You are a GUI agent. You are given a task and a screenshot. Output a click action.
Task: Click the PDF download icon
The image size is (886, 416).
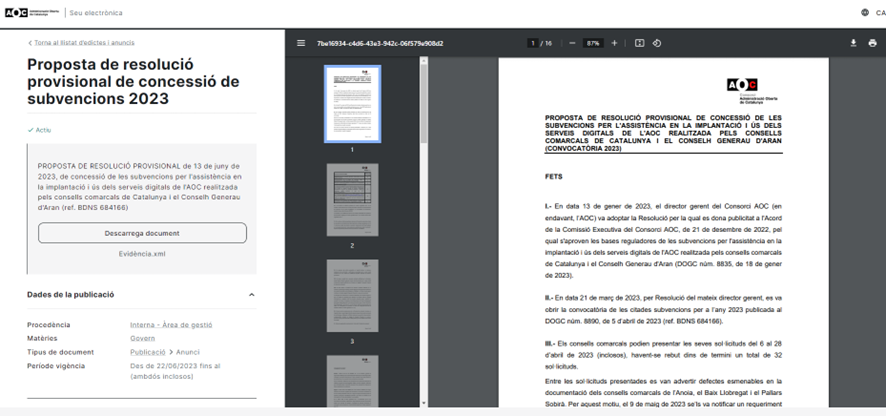click(x=854, y=43)
